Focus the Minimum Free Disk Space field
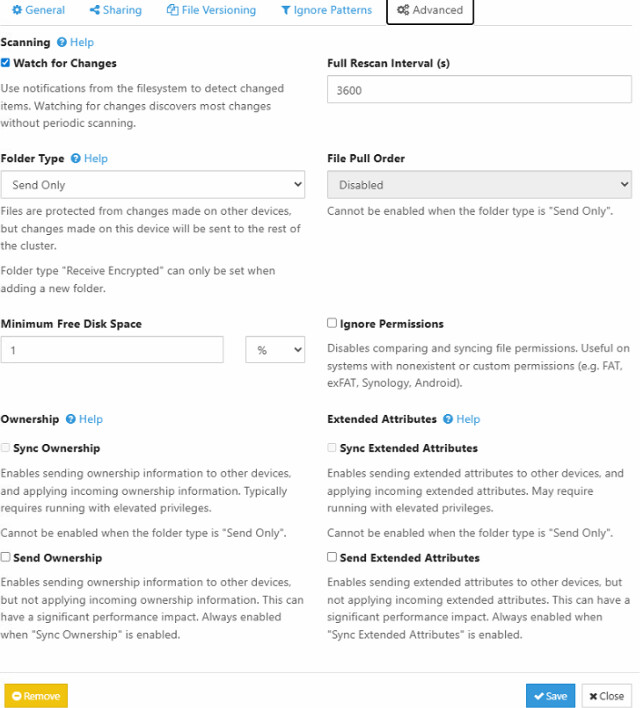This screenshot has height=708, width=642. pos(112,350)
